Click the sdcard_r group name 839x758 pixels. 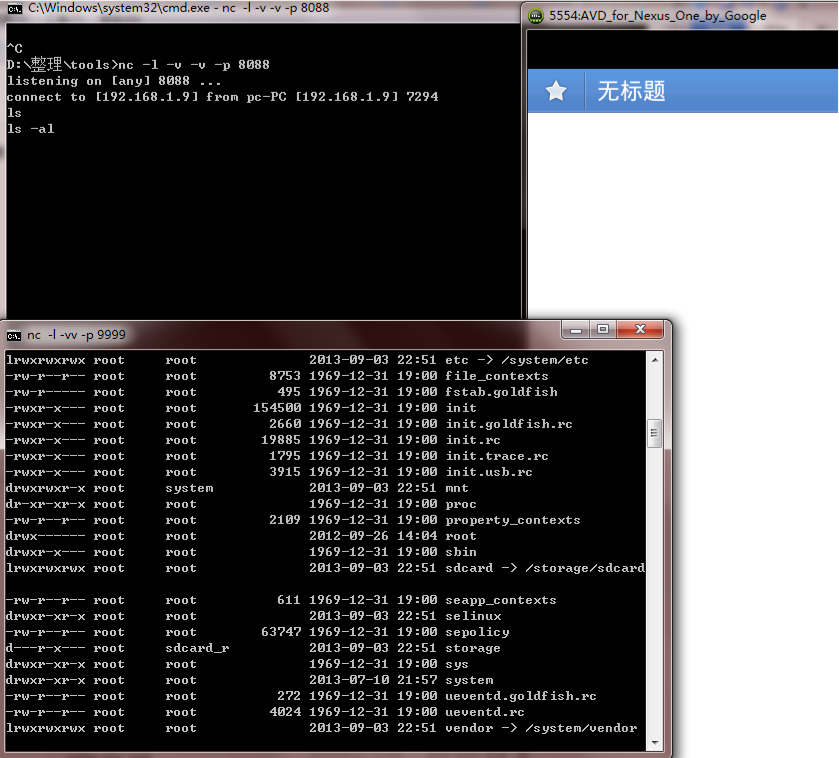point(197,648)
